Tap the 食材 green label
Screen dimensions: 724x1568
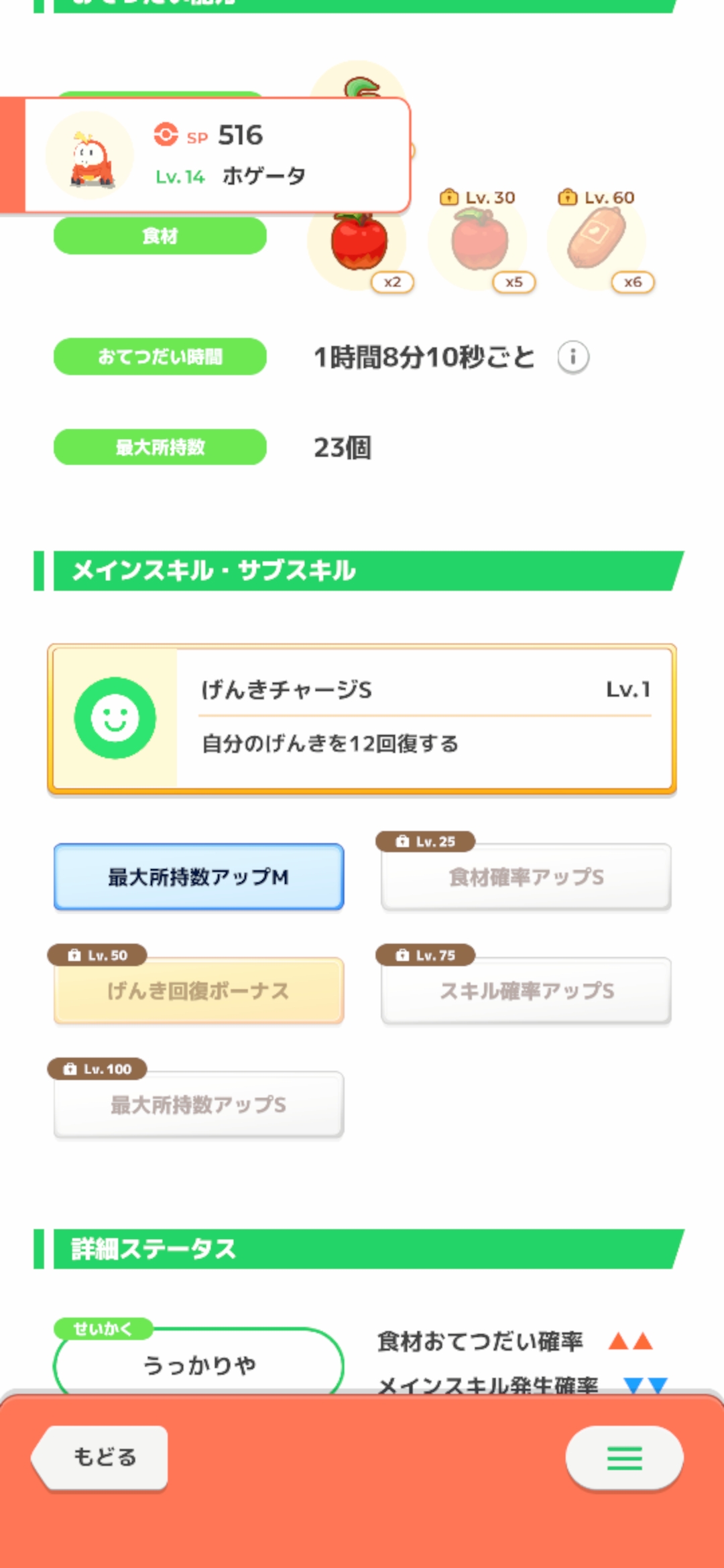(160, 236)
